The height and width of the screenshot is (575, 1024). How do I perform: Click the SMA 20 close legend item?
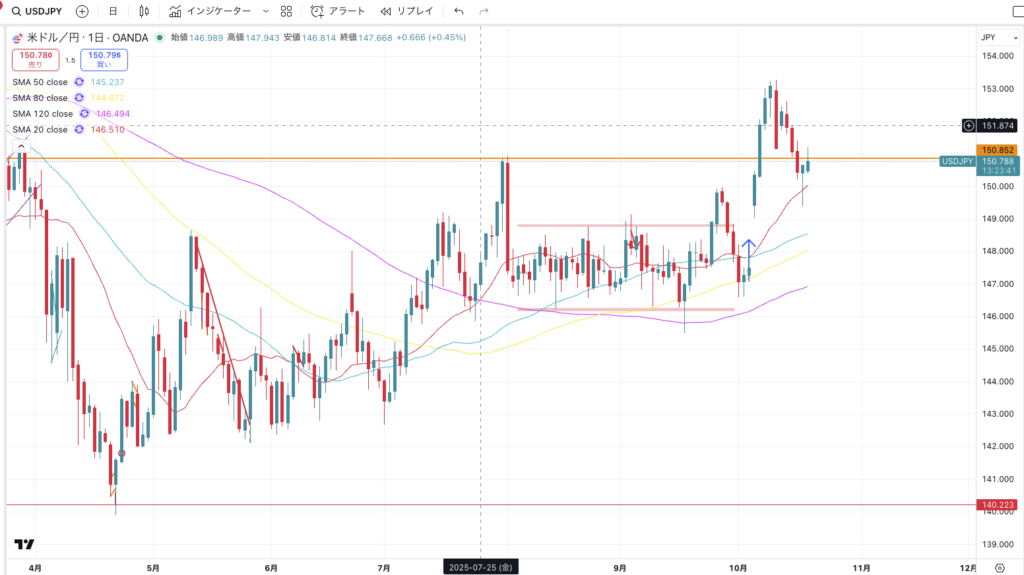pyautogui.click(x=40, y=130)
